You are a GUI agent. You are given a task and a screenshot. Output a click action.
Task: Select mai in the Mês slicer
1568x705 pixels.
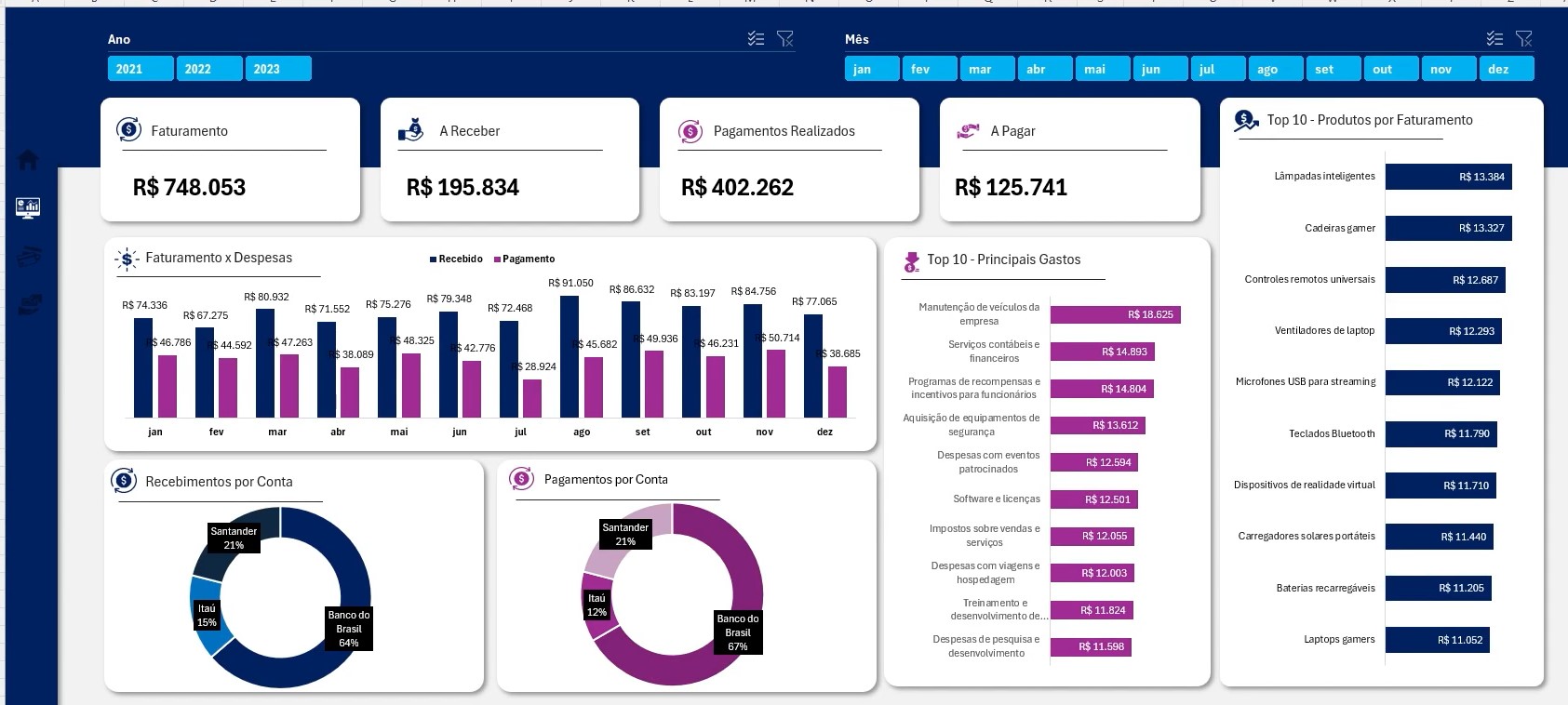click(1103, 69)
